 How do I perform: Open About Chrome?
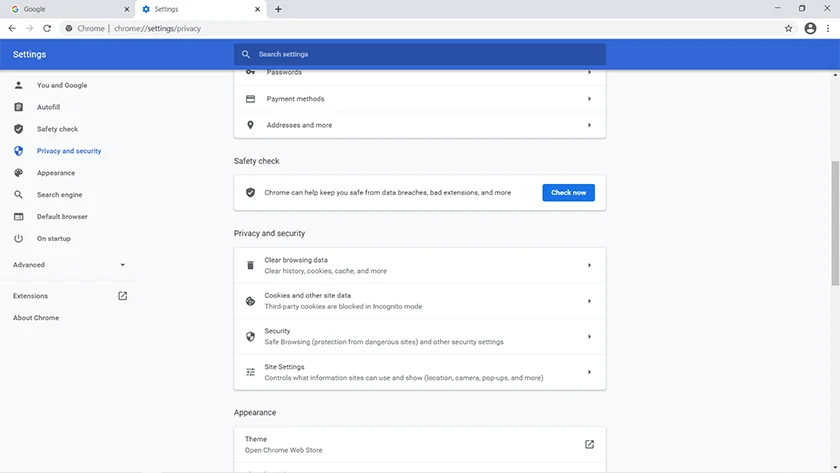pyautogui.click(x=36, y=318)
